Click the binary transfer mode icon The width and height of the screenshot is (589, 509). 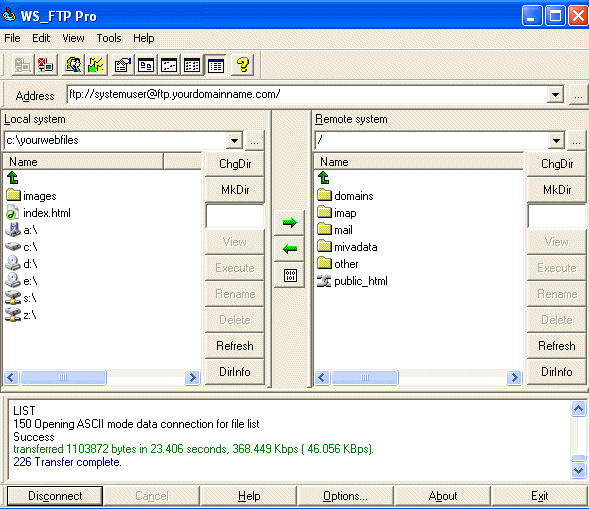(290, 275)
